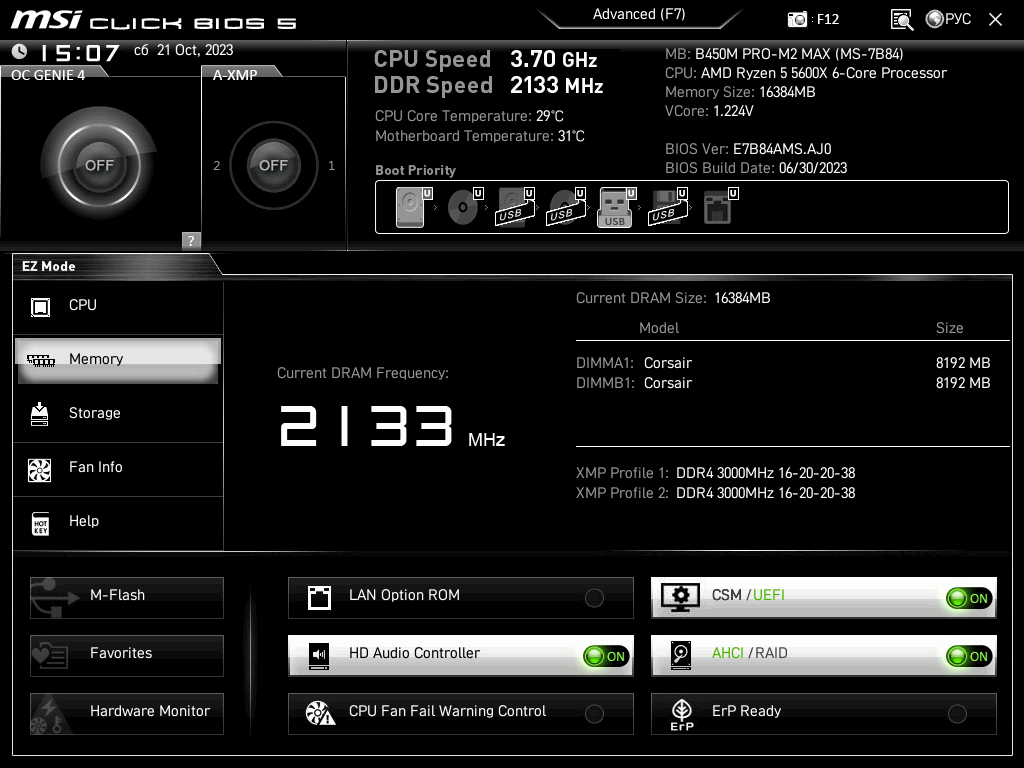Toggle the A-XMP OFF knob
Viewport: 1024px width, 768px height.
click(273, 165)
